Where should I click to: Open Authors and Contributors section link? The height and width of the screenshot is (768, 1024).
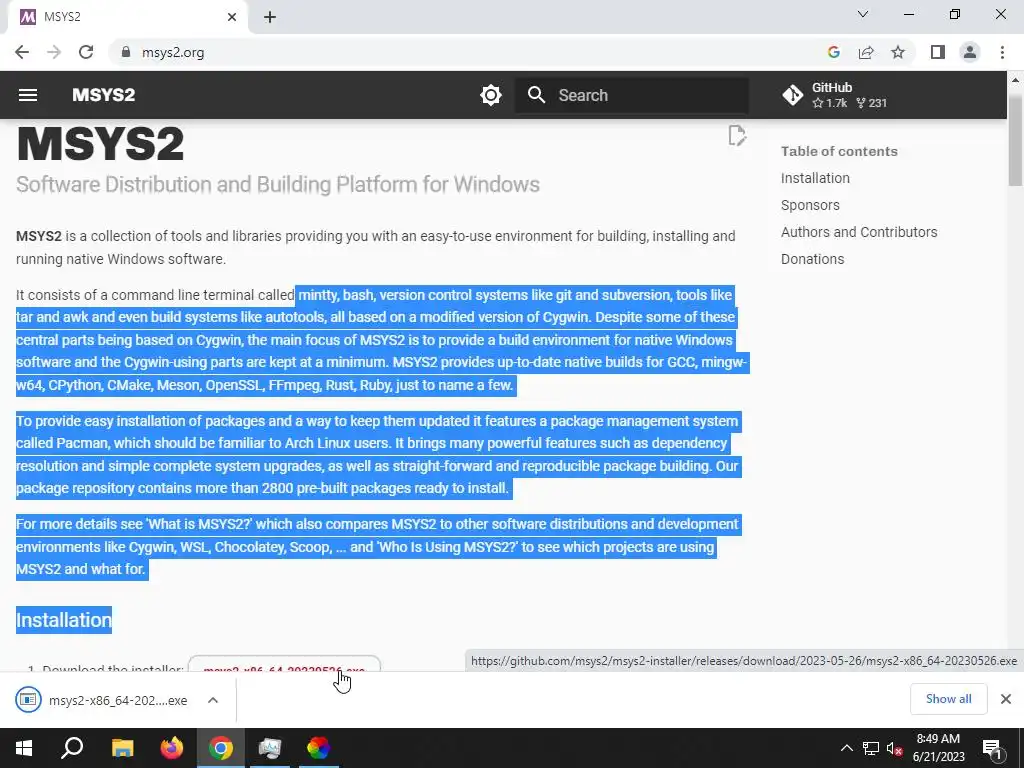(x=859, y=232)
